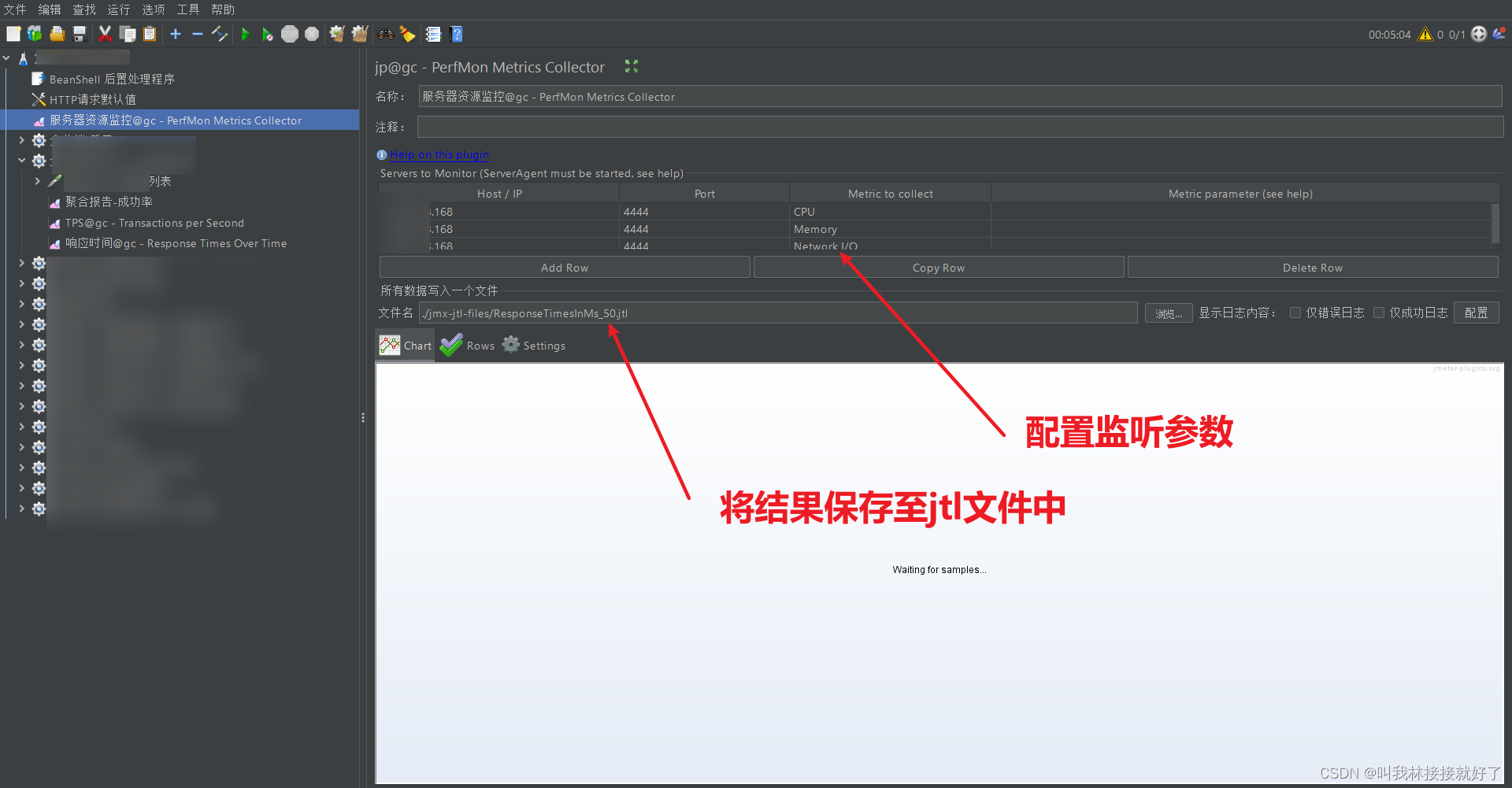Switch to the Settings tab
This screenshot has width=1512, height=788.
click(534, 346)
